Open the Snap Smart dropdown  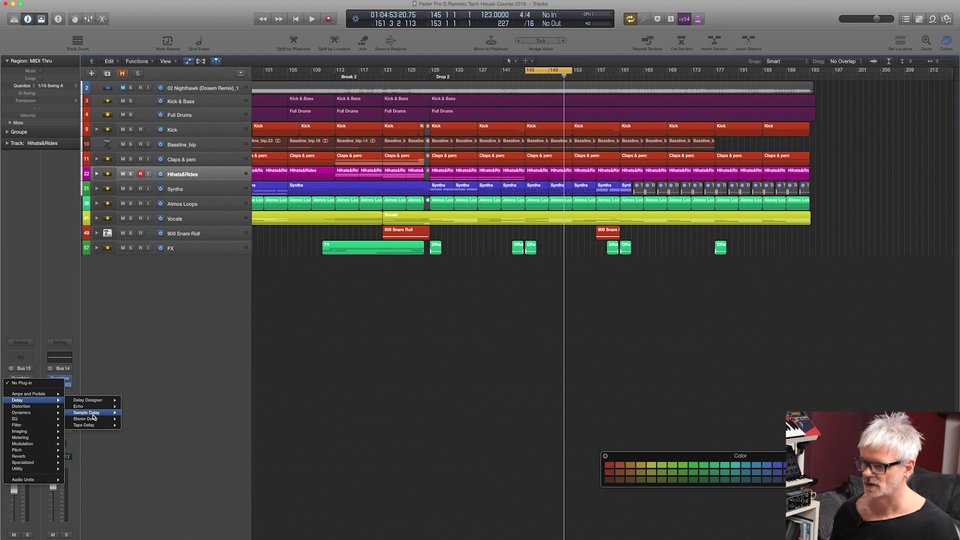click(x=787, y=61)
